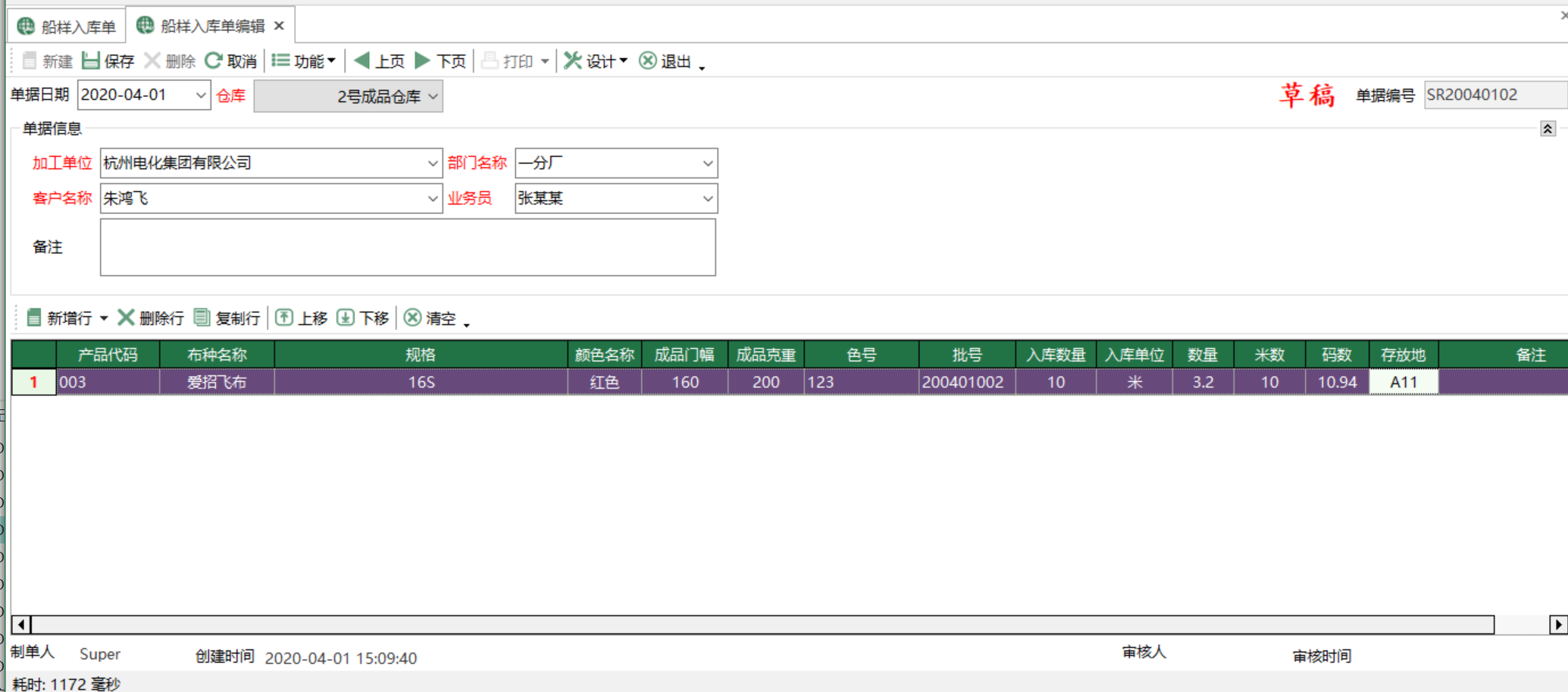This screenshot has height=692, width=1568.
Task: Collapse the 单据信息 section
Action: point(1548,129)
